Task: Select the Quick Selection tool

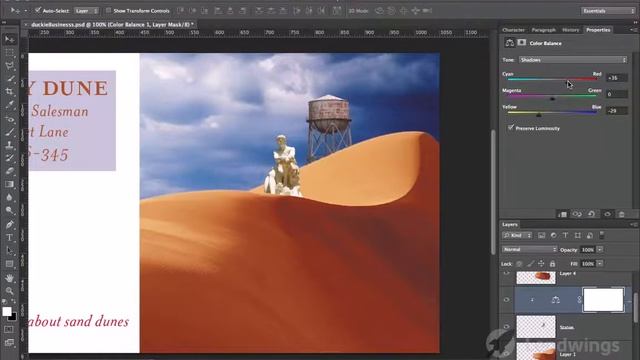Action: (x=9, y=79)
